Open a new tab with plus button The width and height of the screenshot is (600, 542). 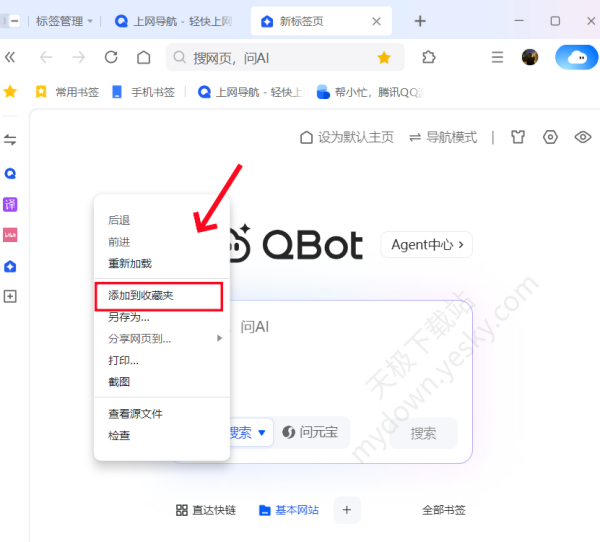pos(420,21)
